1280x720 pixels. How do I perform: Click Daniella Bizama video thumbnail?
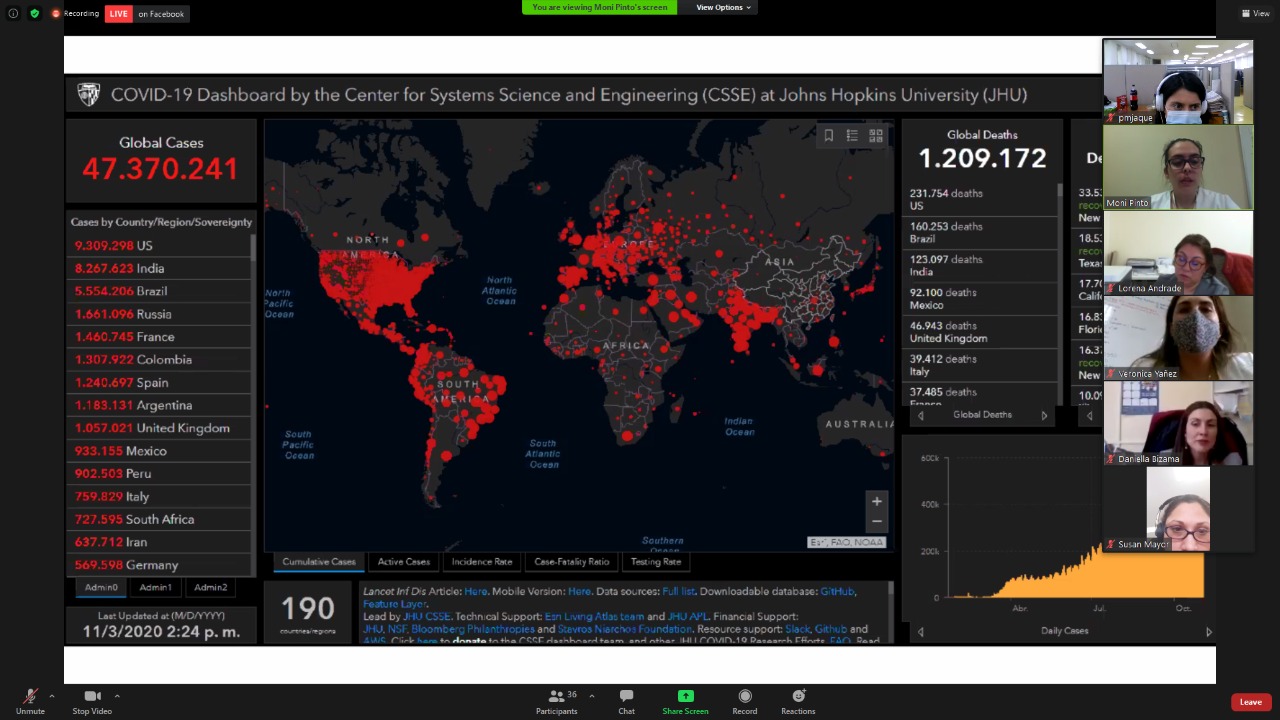pyautogui.click(x=1178, y=423)
